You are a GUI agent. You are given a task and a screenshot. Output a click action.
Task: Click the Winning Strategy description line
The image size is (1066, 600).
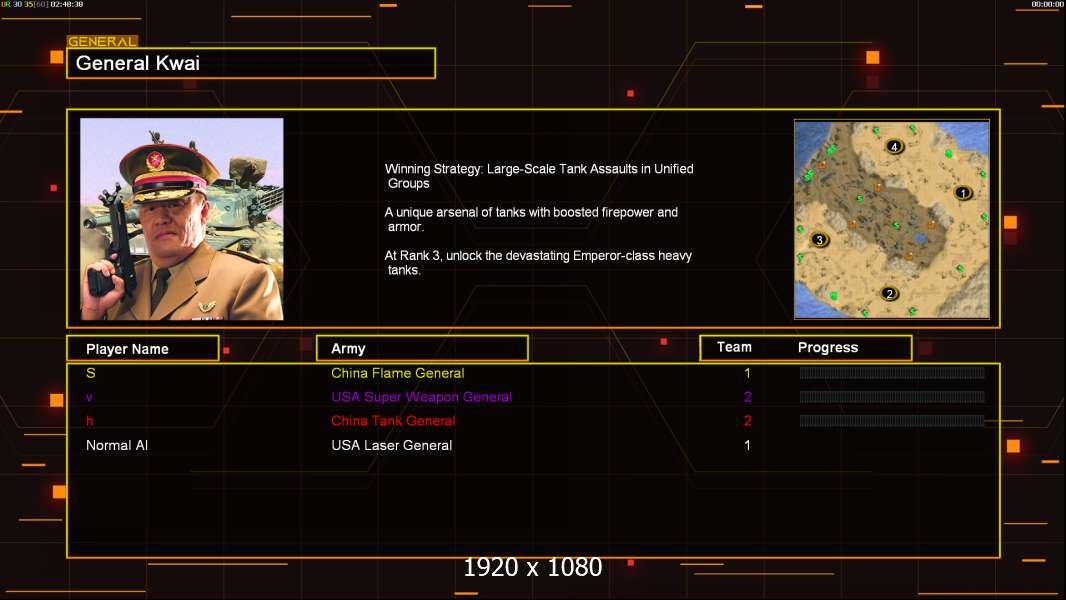tap(539, 176)
